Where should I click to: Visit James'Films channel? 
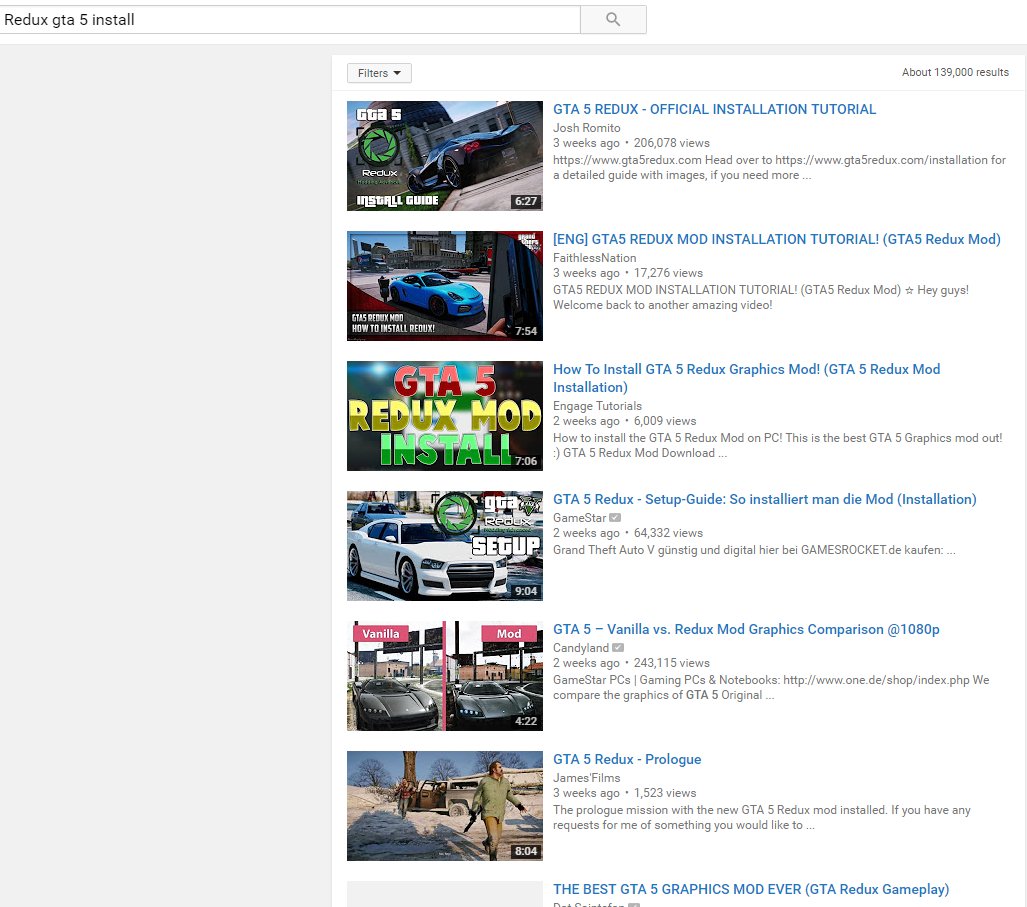point(586,778)
